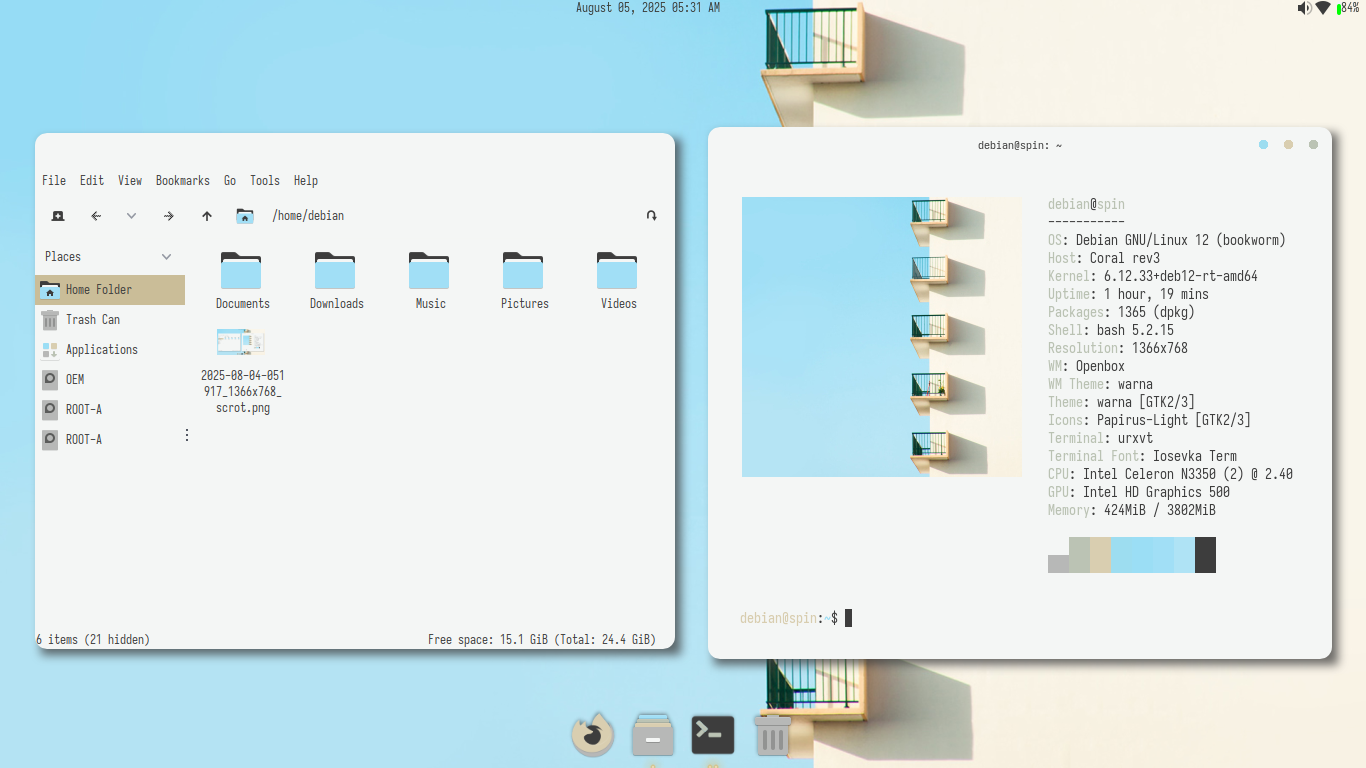This screenshot has width=1366, height=768.
Task: Click the home folder icon beside the path bar
Action: (x=245, y=216)
